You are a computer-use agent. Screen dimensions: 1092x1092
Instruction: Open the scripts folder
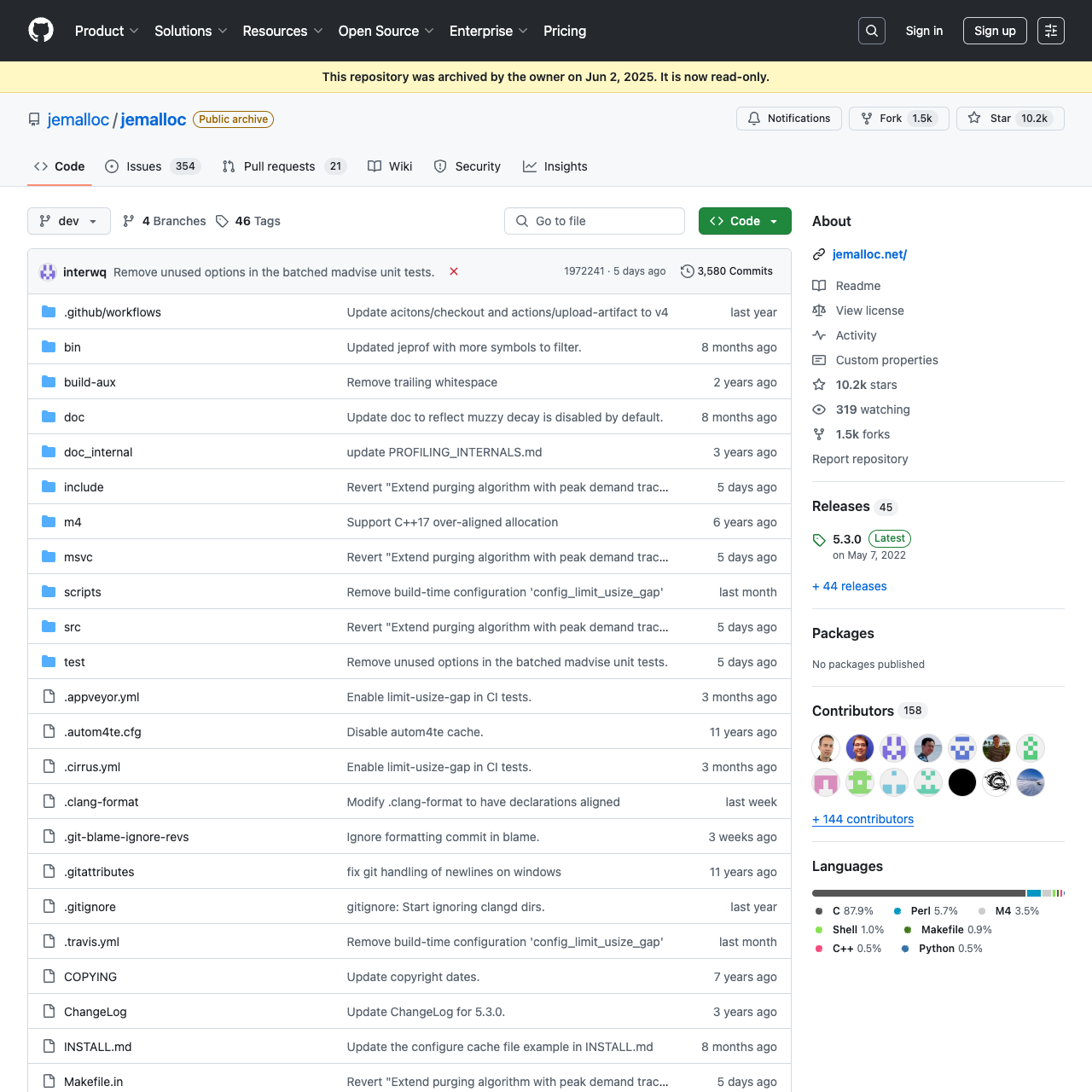point(83,592)
